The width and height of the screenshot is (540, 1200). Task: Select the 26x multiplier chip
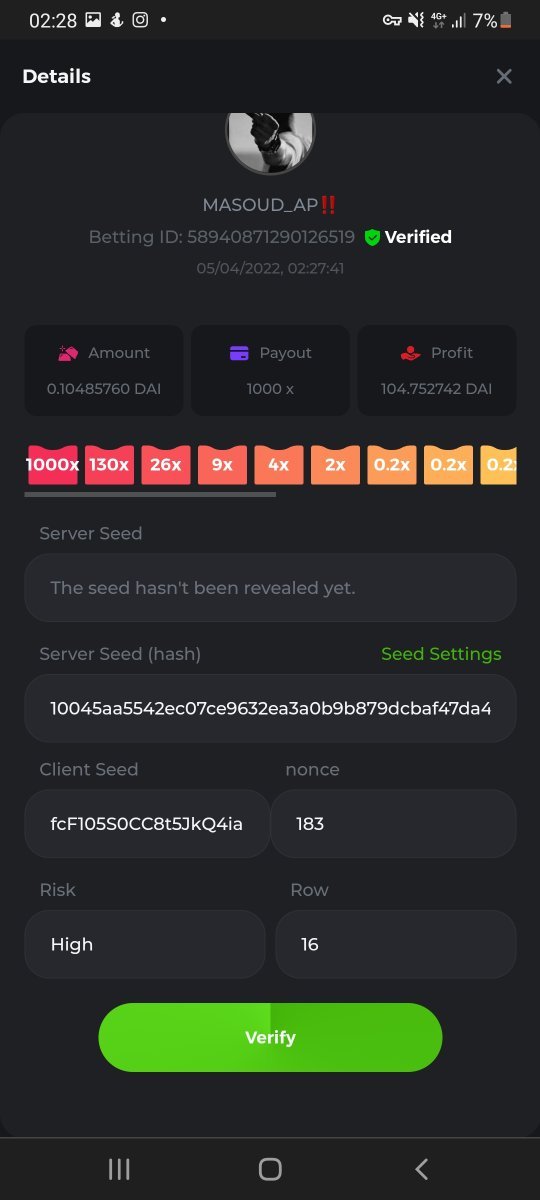point(166,465)
